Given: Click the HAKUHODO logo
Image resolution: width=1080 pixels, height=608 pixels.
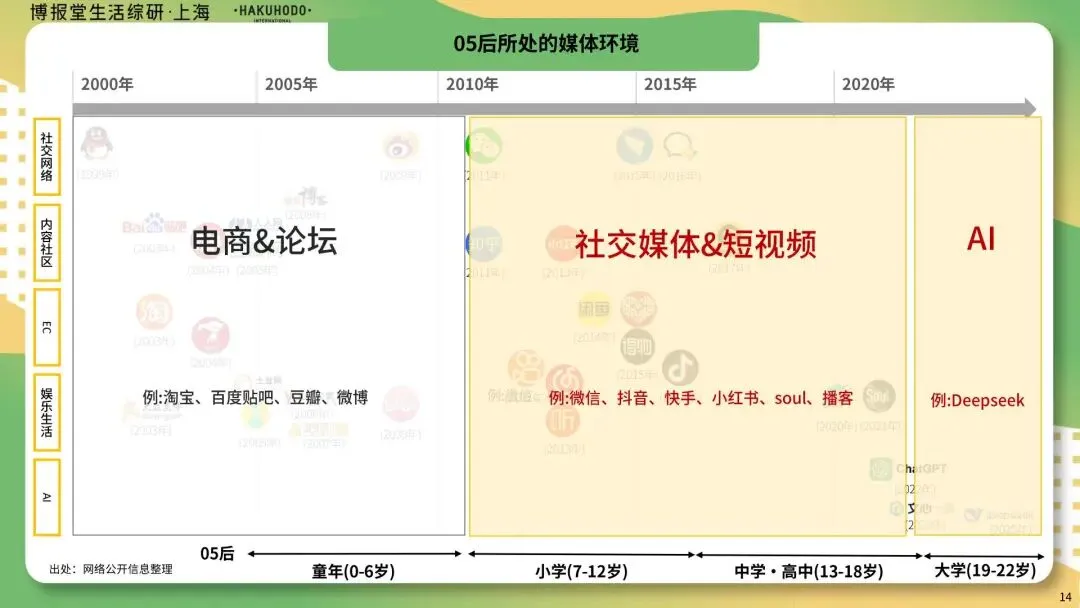Looking at the screenshot, I should click(x=273, y=12).
